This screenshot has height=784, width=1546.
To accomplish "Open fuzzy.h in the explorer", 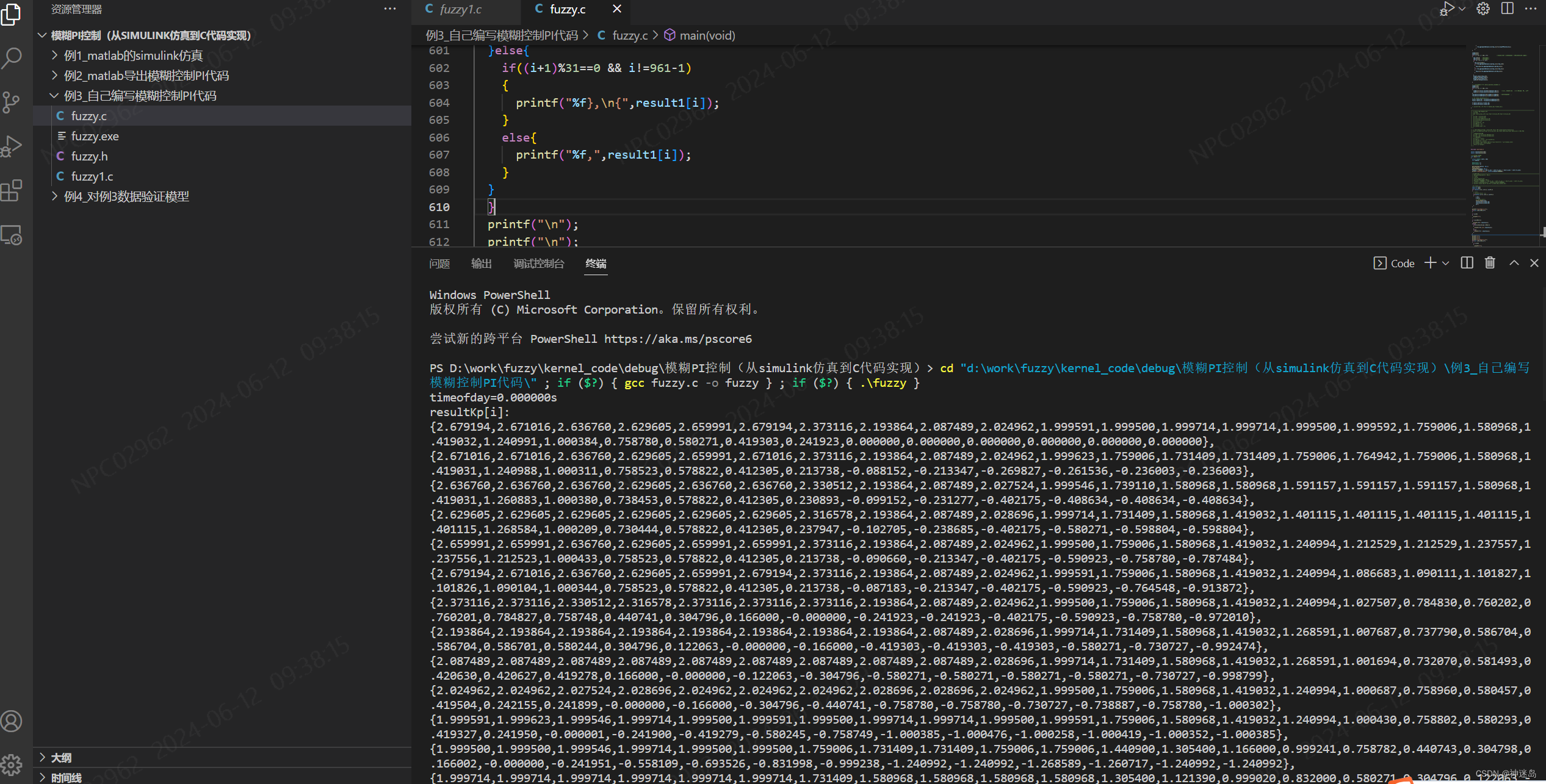I will click(x=89, y=156).
